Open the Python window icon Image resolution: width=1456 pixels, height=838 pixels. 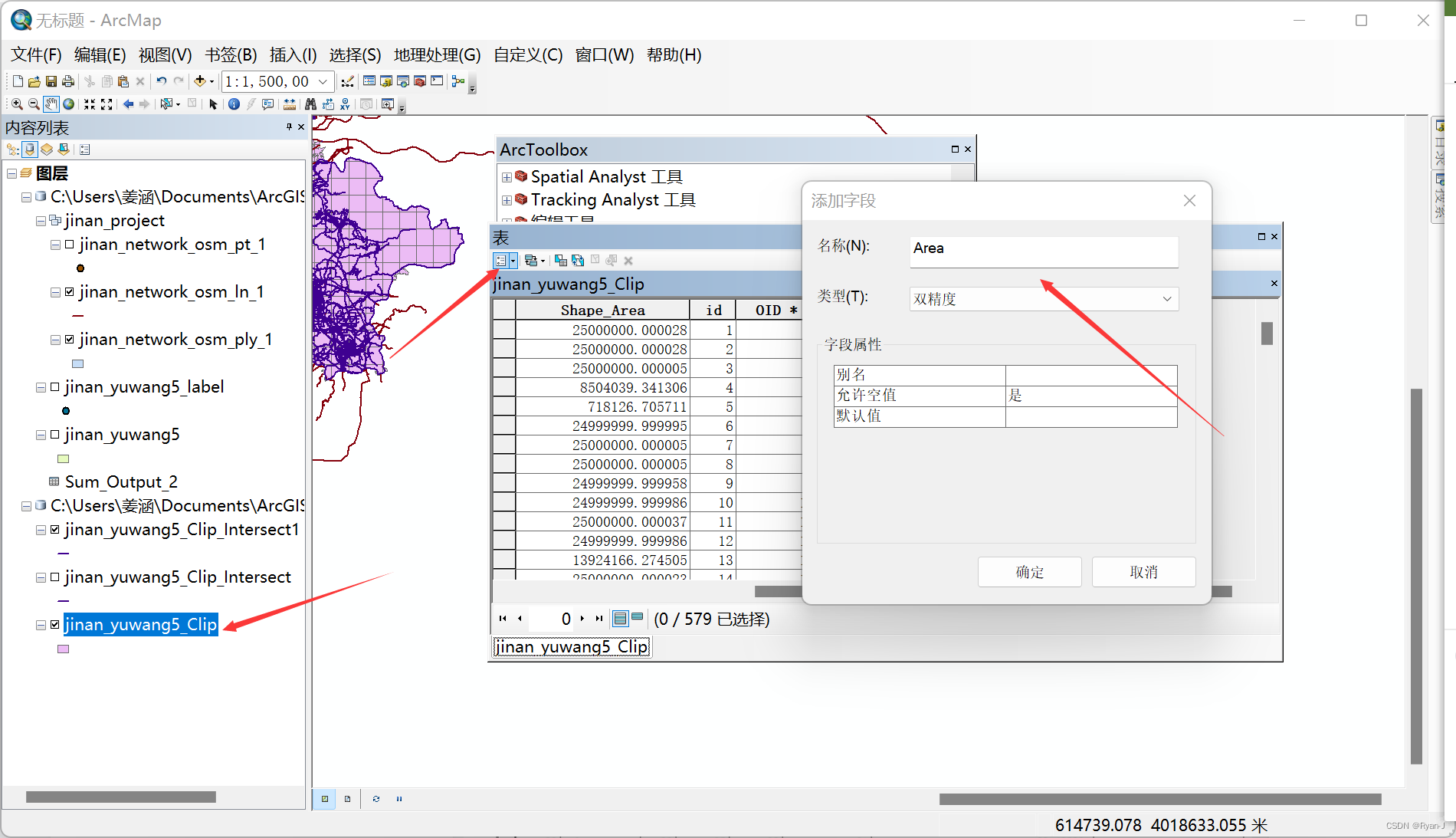point(437,81)
